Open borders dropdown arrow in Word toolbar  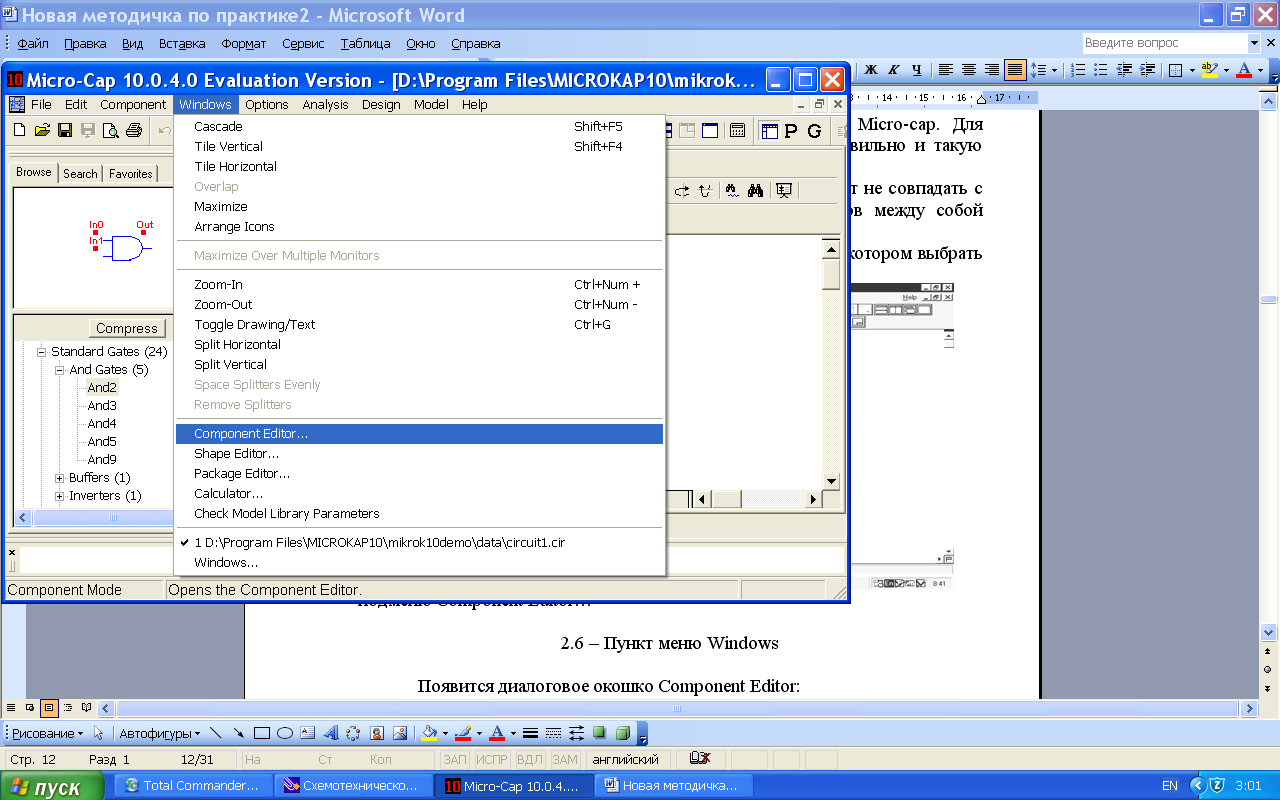(1192, 70)
